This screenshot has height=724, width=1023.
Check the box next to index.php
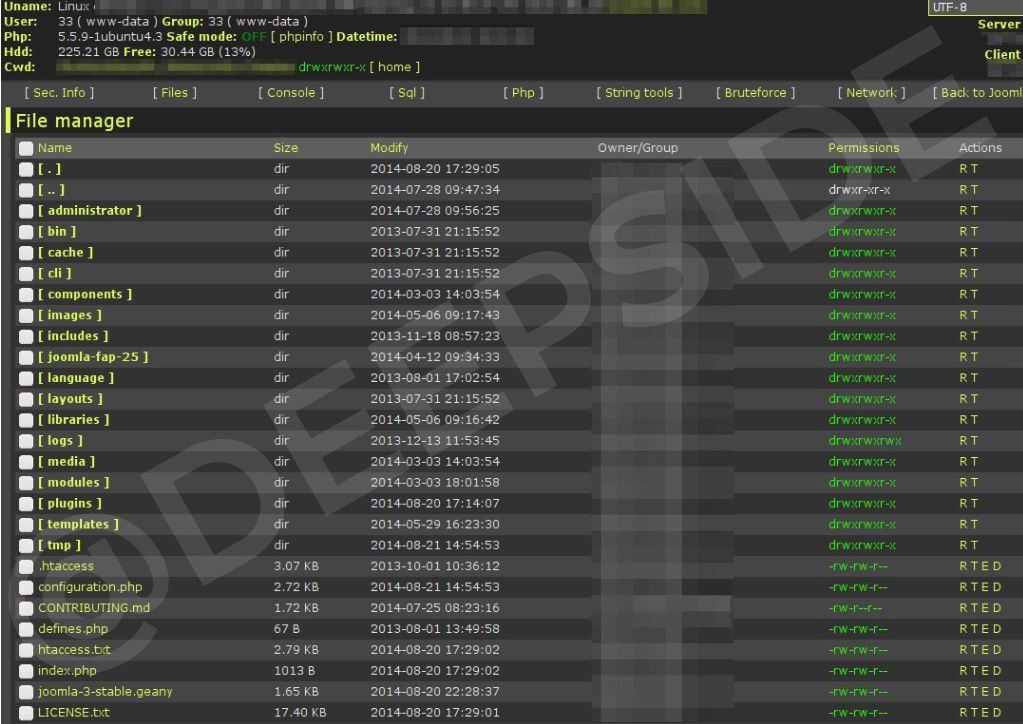26,671
